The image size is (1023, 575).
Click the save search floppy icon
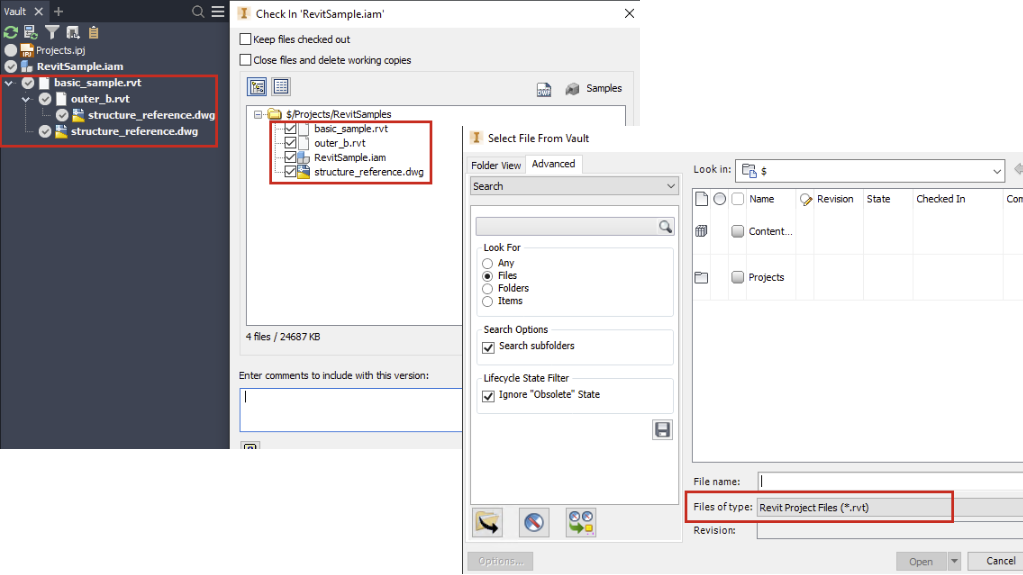point(662,429)
